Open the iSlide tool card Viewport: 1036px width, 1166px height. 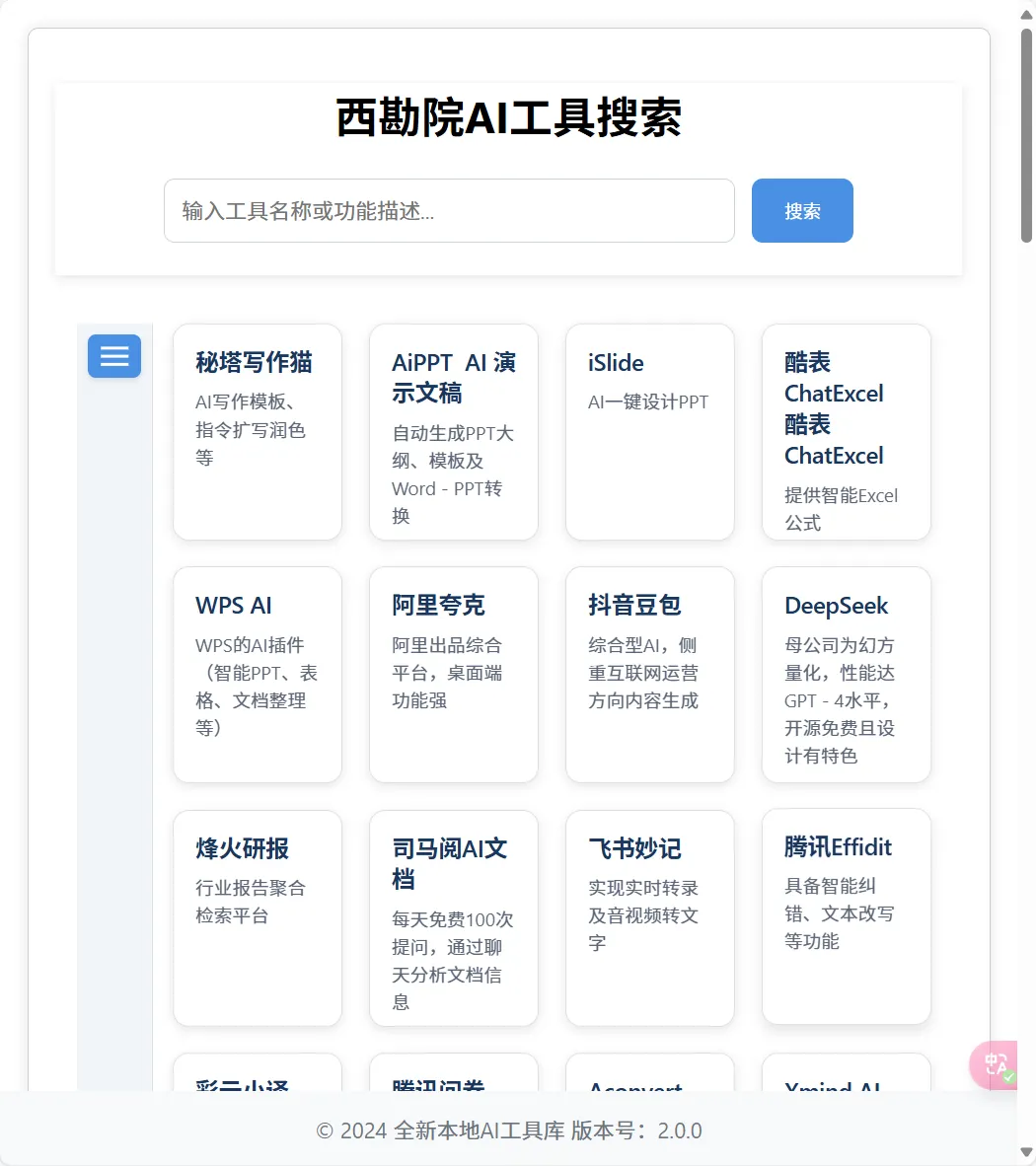tap(650, 432)
